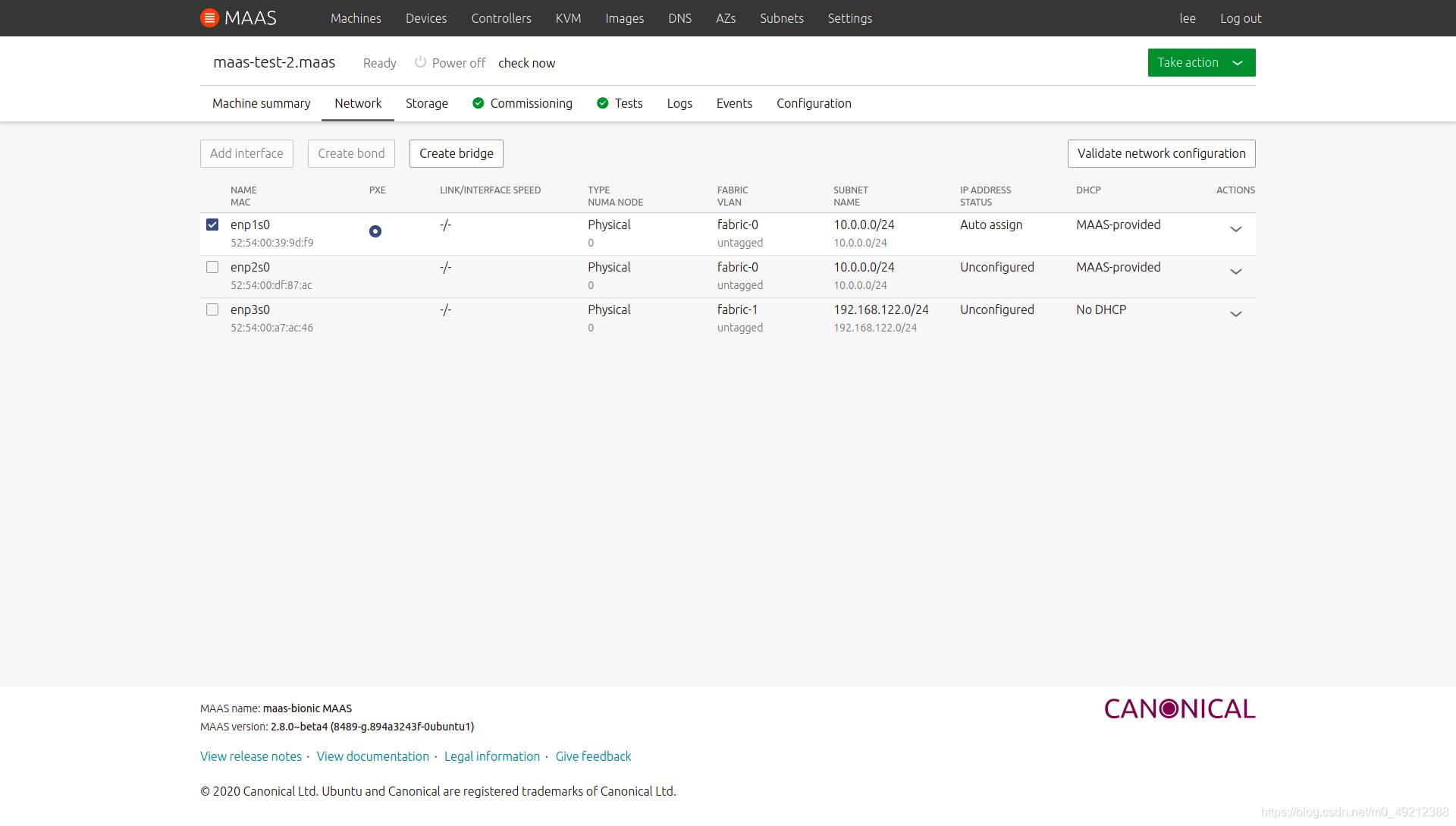The height and width of the screenshot is (826, 1456).
Task: Select the Configuration tab
Action: [814, 103]
